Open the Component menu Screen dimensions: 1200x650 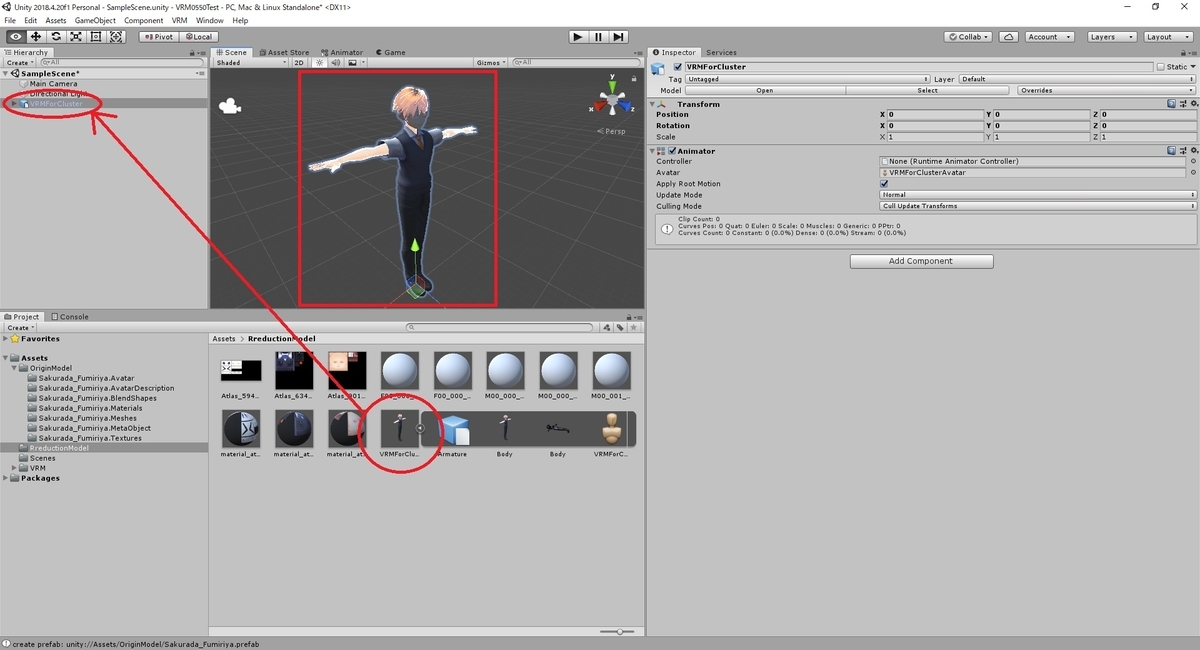tap(144, 20)
